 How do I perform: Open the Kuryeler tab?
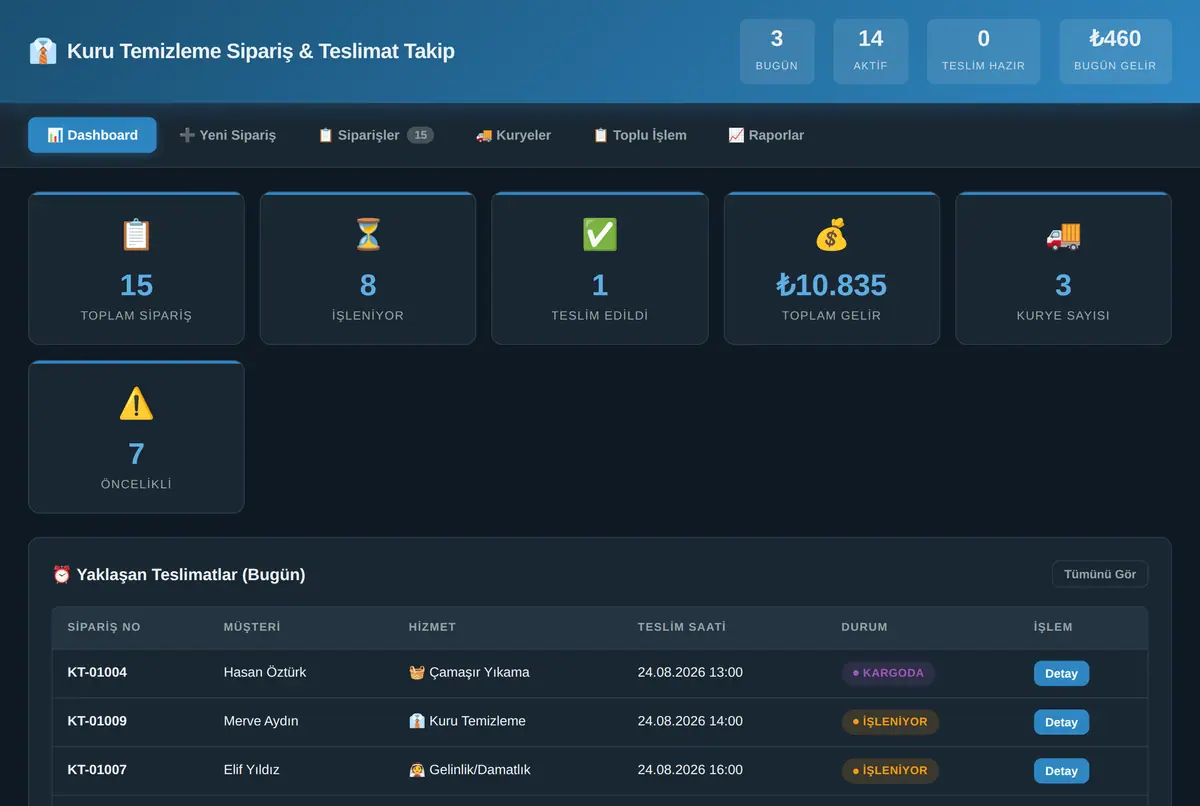pos(513,135)
